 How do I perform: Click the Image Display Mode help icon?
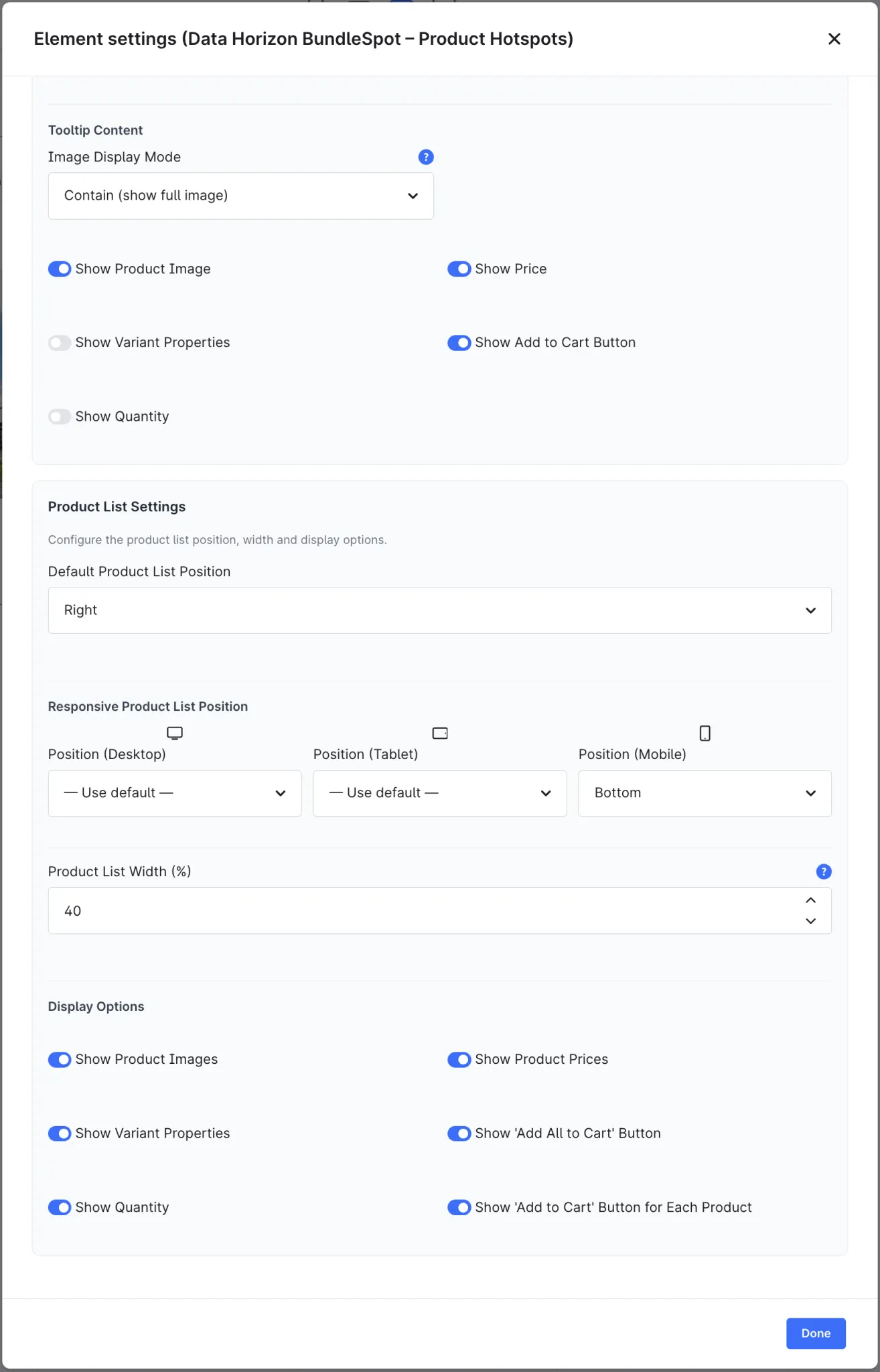(x=426, y=157)
